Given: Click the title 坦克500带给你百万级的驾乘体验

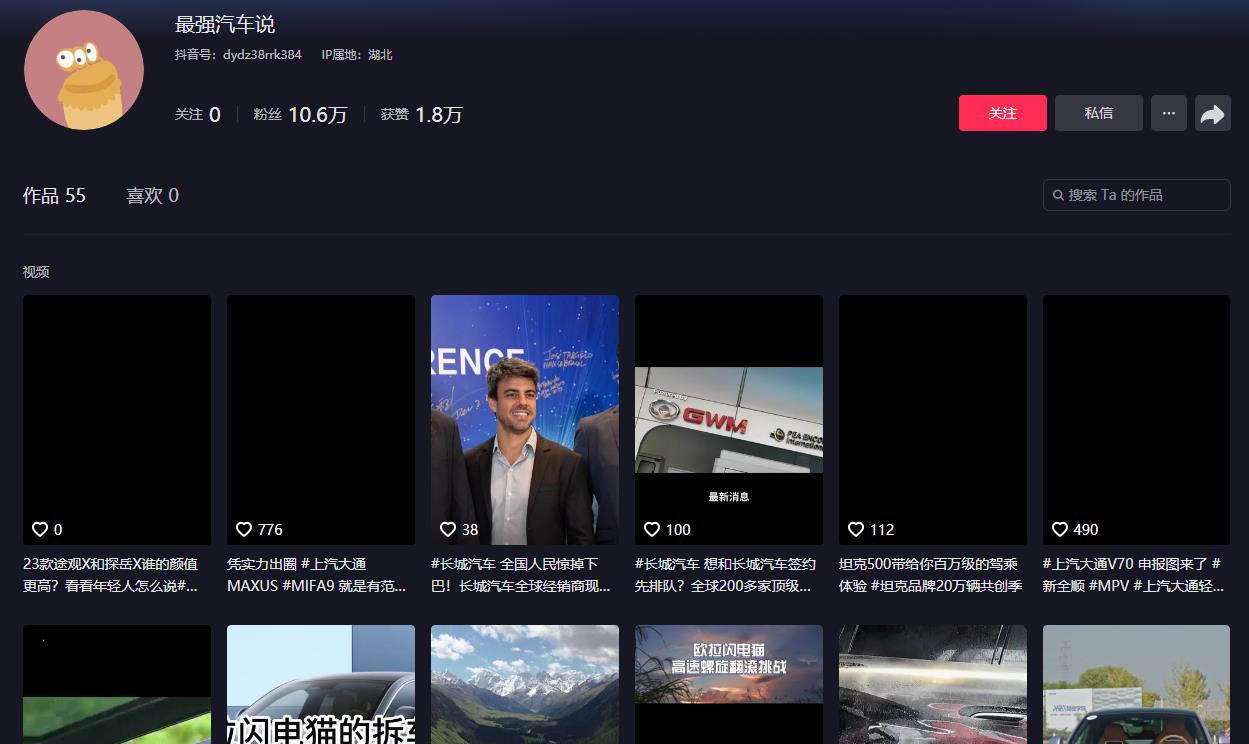Looking at the screenshot, I should pyautogui.click(x=931, y=575).
